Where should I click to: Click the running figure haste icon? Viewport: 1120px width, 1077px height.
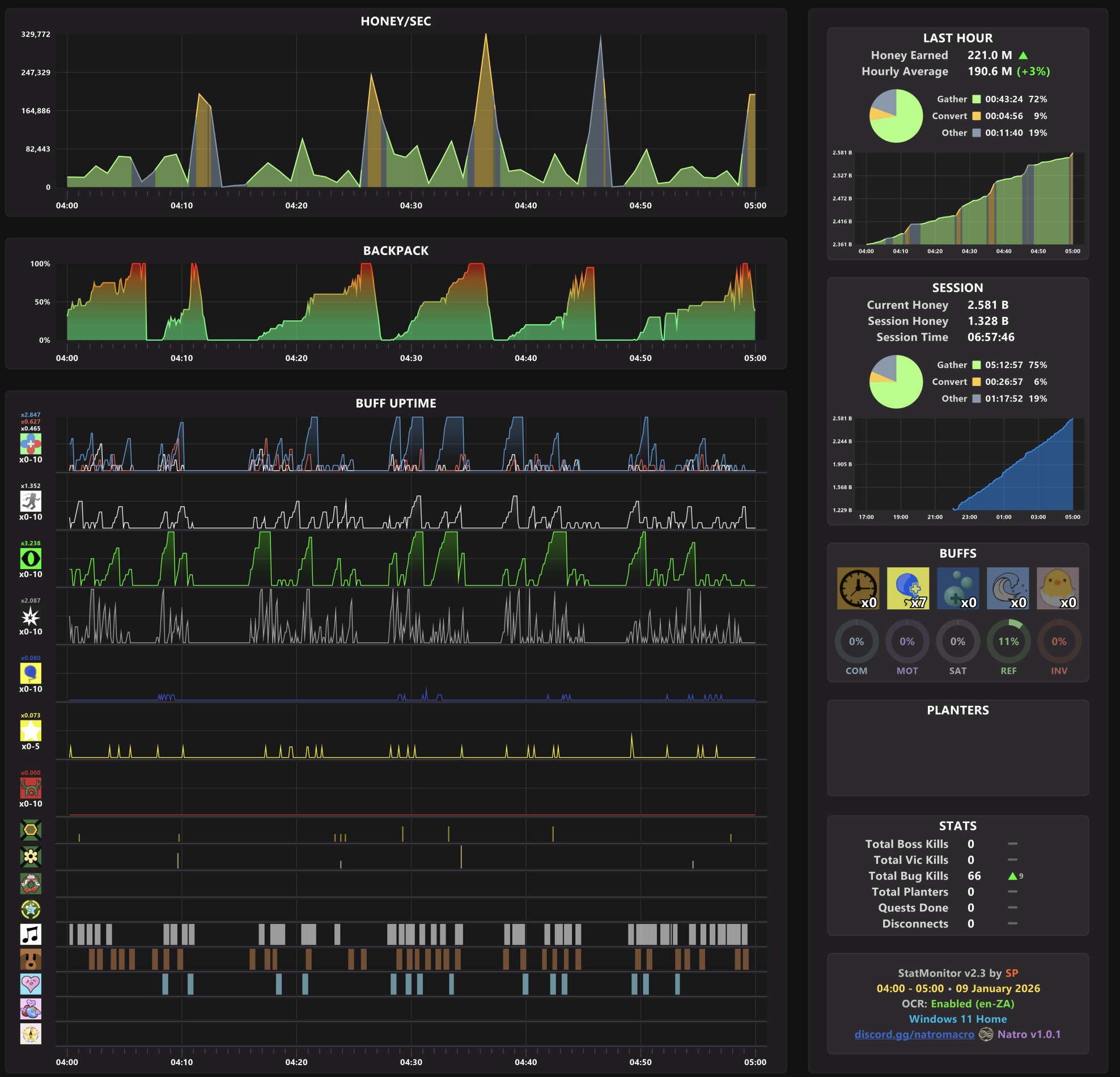[31, 501]
